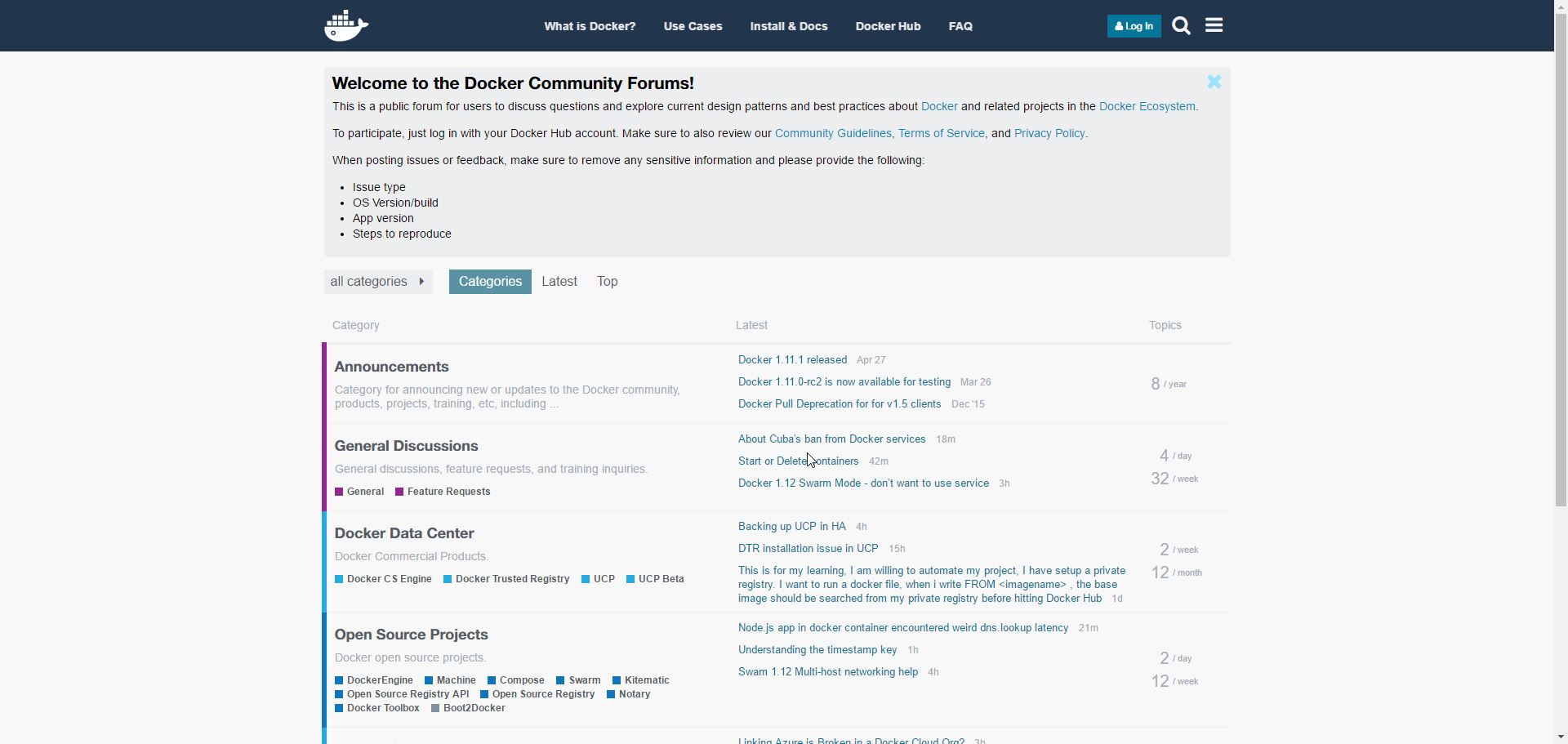Open Docker Hub in the navigation bar
Viewport: 1568px width, 744px height.
tap(888, 26)
